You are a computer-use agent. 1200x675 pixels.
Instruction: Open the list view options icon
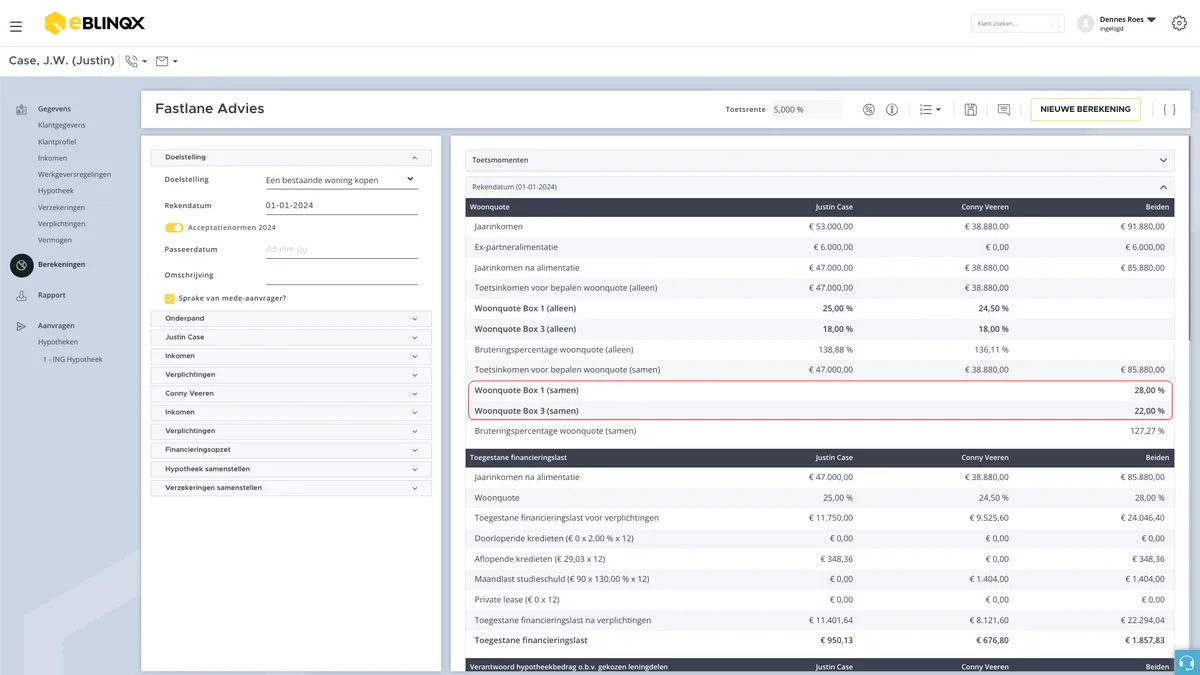930,109
